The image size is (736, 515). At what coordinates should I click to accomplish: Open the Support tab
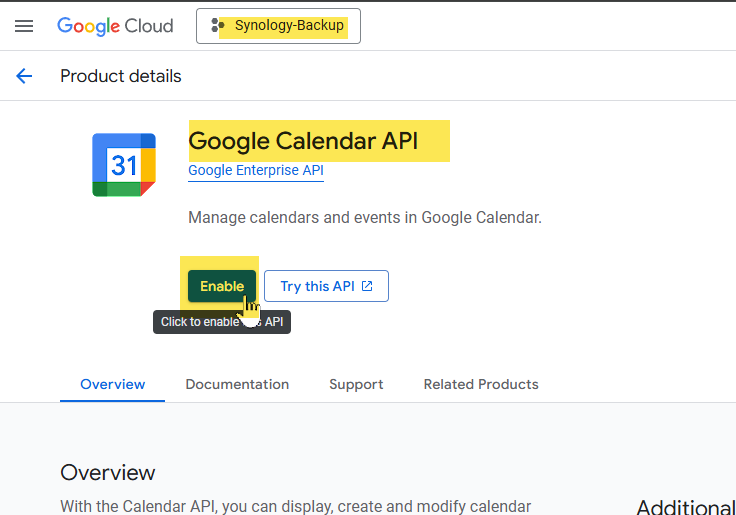pyautogui.click(x=356, y=384)
